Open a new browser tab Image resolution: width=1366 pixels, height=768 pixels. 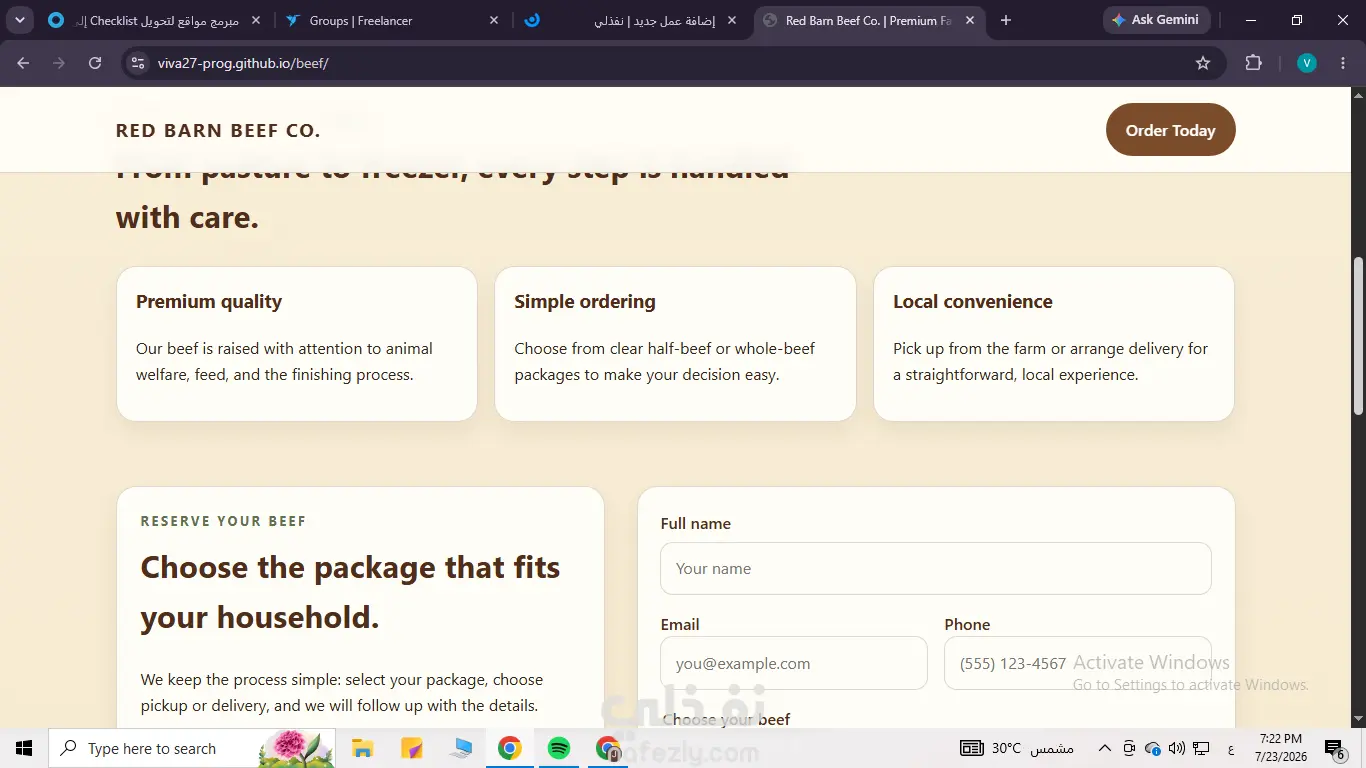[1006, 20]
